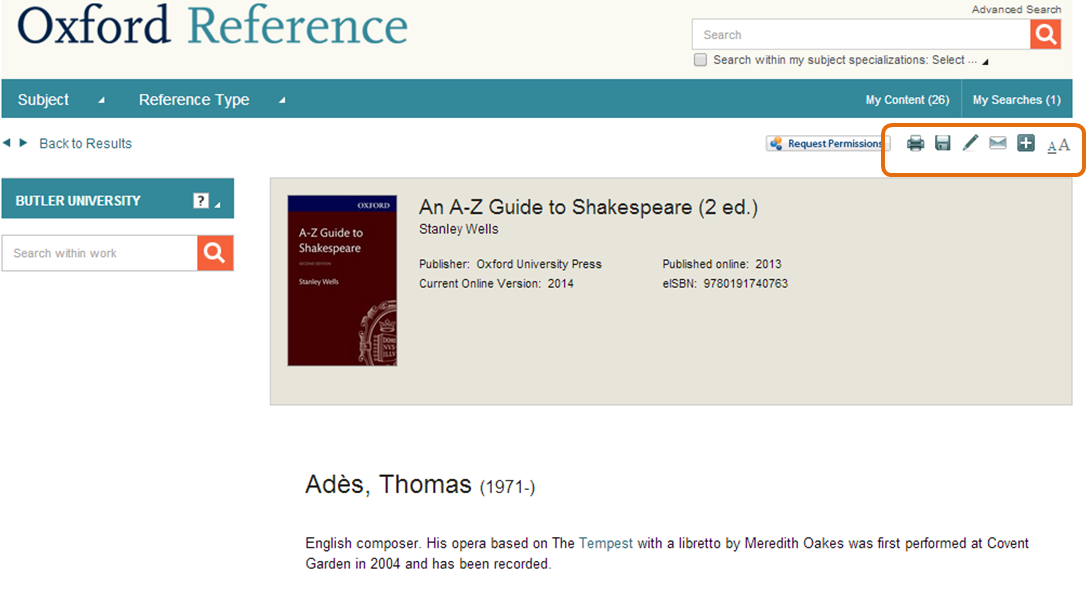Expand the Butler University panel arrow

[x=217, y=204]
